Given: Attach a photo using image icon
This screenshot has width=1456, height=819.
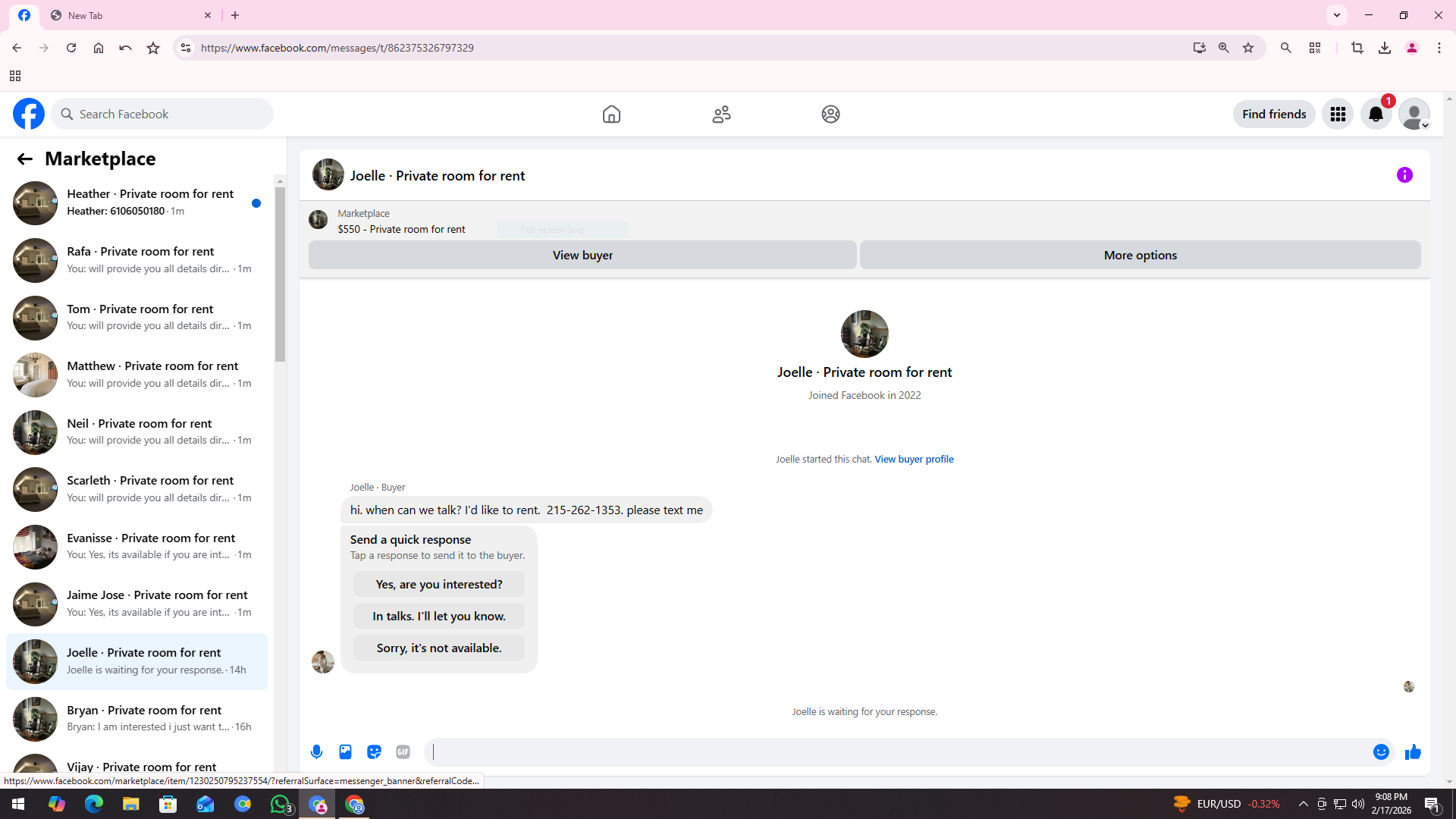Looking at the screenshot, I should pos(345,752).
